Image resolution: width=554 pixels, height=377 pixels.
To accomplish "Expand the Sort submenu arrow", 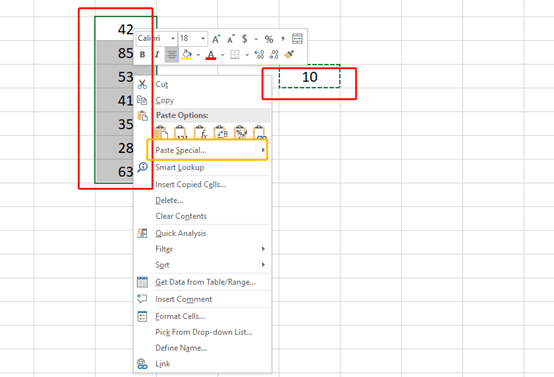I will click(263, 265).
